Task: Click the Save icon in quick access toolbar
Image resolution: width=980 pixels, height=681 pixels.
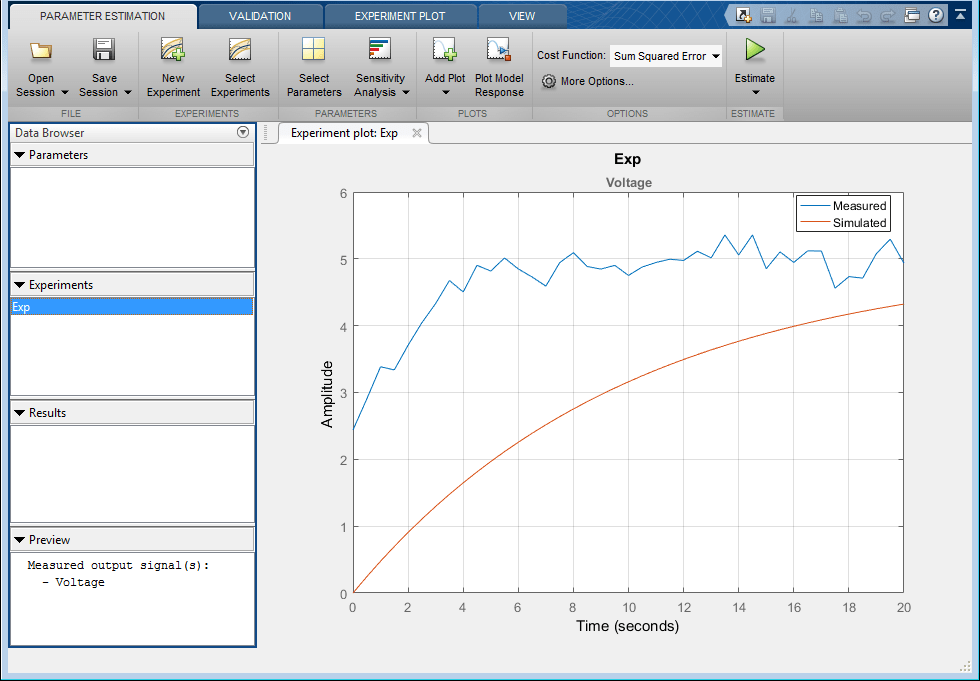Action: coord(768,15)
